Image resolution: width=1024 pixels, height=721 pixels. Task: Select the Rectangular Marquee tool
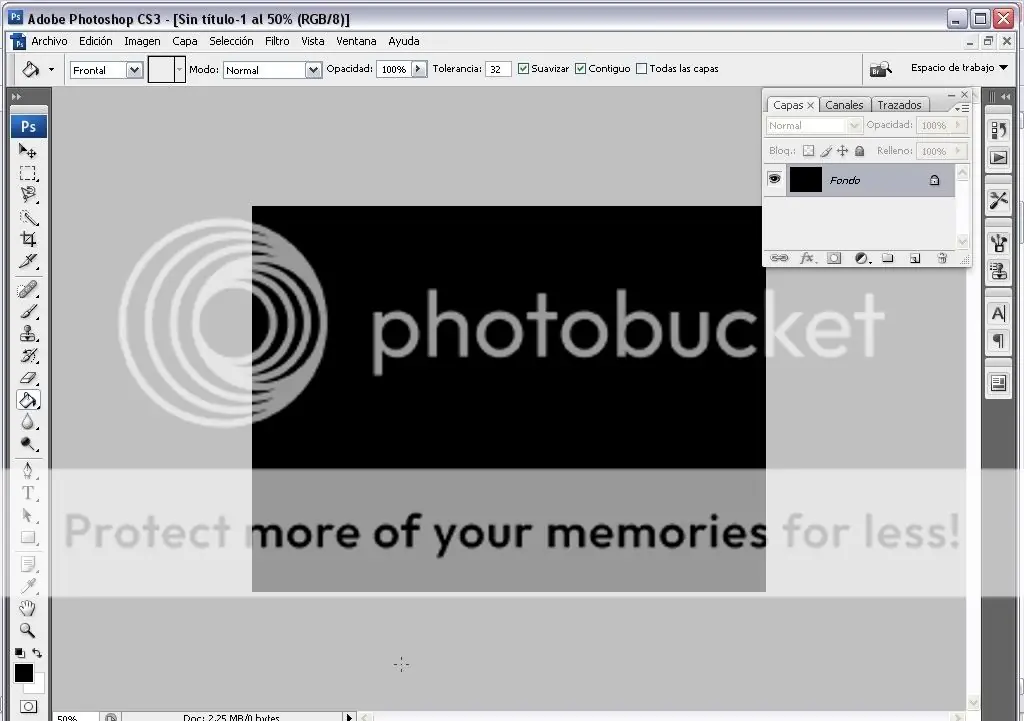(27, 173)
